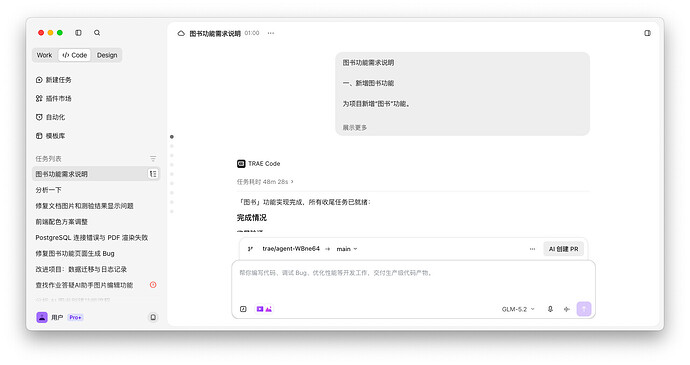Click the TRAE Code agent icon
The height and width of the screenshot is (365, 690).
[241, 163]
